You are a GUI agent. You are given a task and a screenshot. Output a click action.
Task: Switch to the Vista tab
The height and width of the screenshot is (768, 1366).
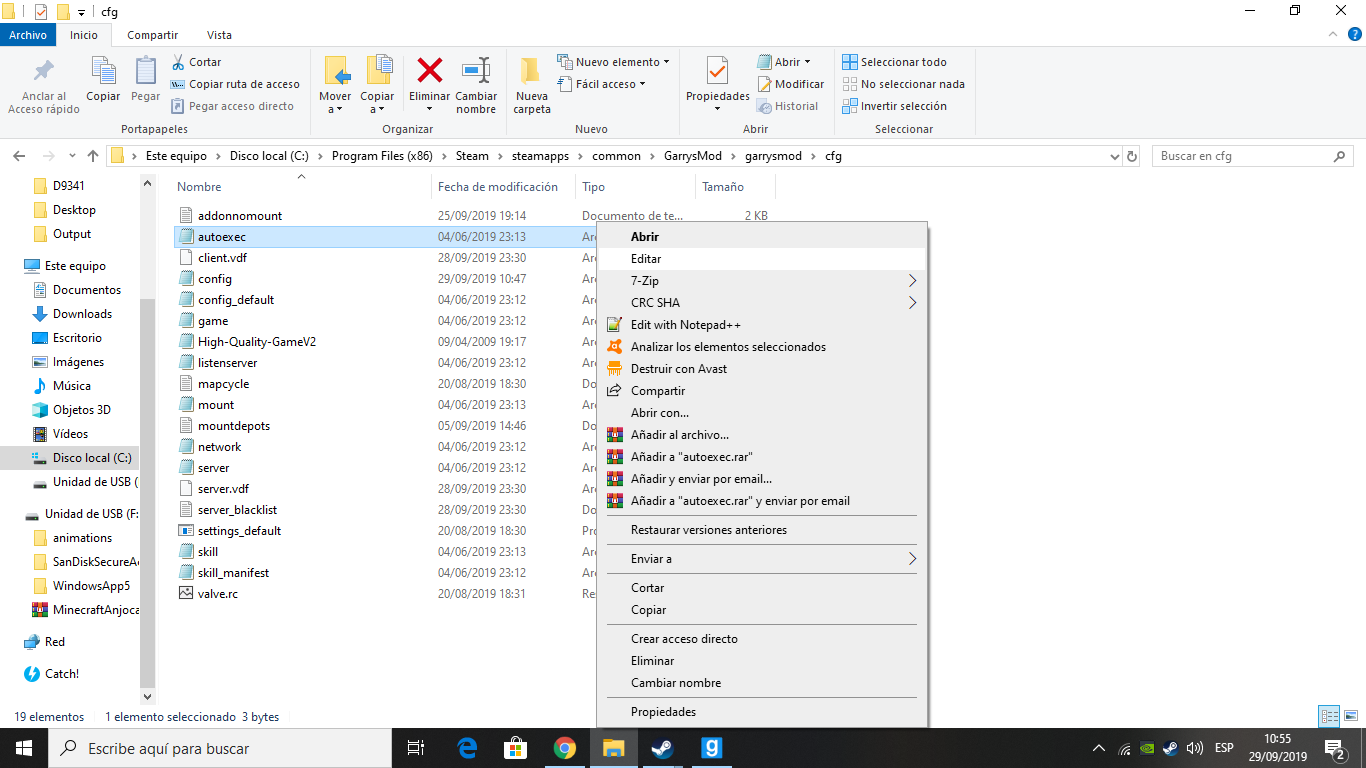[219, 35]
